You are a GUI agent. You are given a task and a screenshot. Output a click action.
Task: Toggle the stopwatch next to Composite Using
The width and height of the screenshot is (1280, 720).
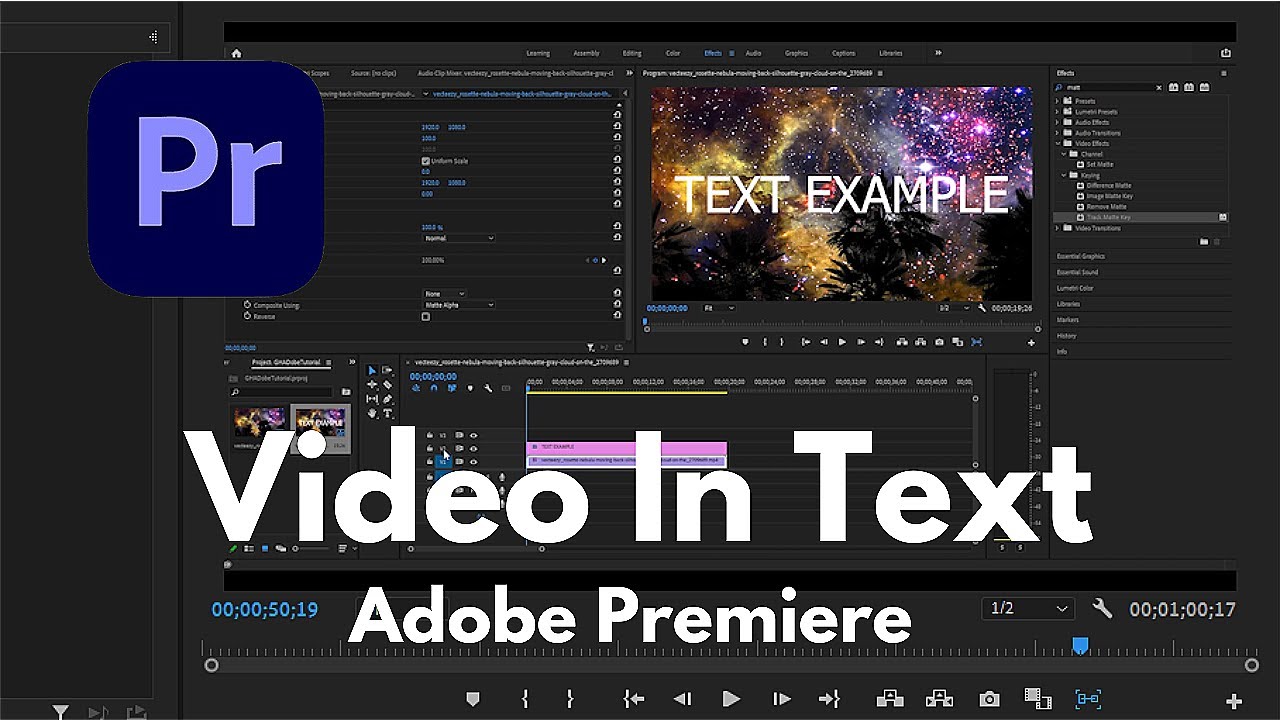tap(247, 305)
